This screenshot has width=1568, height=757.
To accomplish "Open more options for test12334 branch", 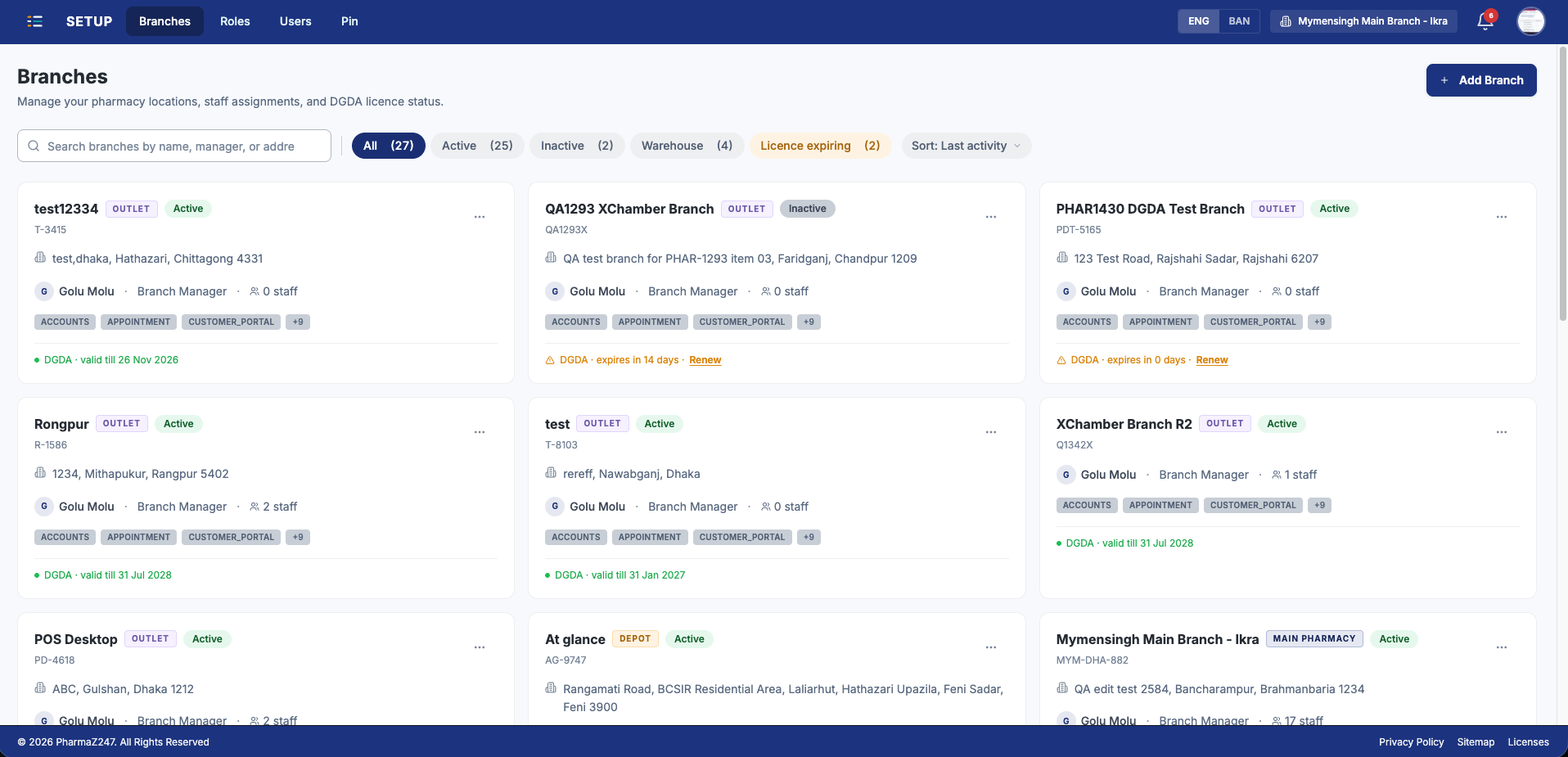I will click(x=480, y=217).
